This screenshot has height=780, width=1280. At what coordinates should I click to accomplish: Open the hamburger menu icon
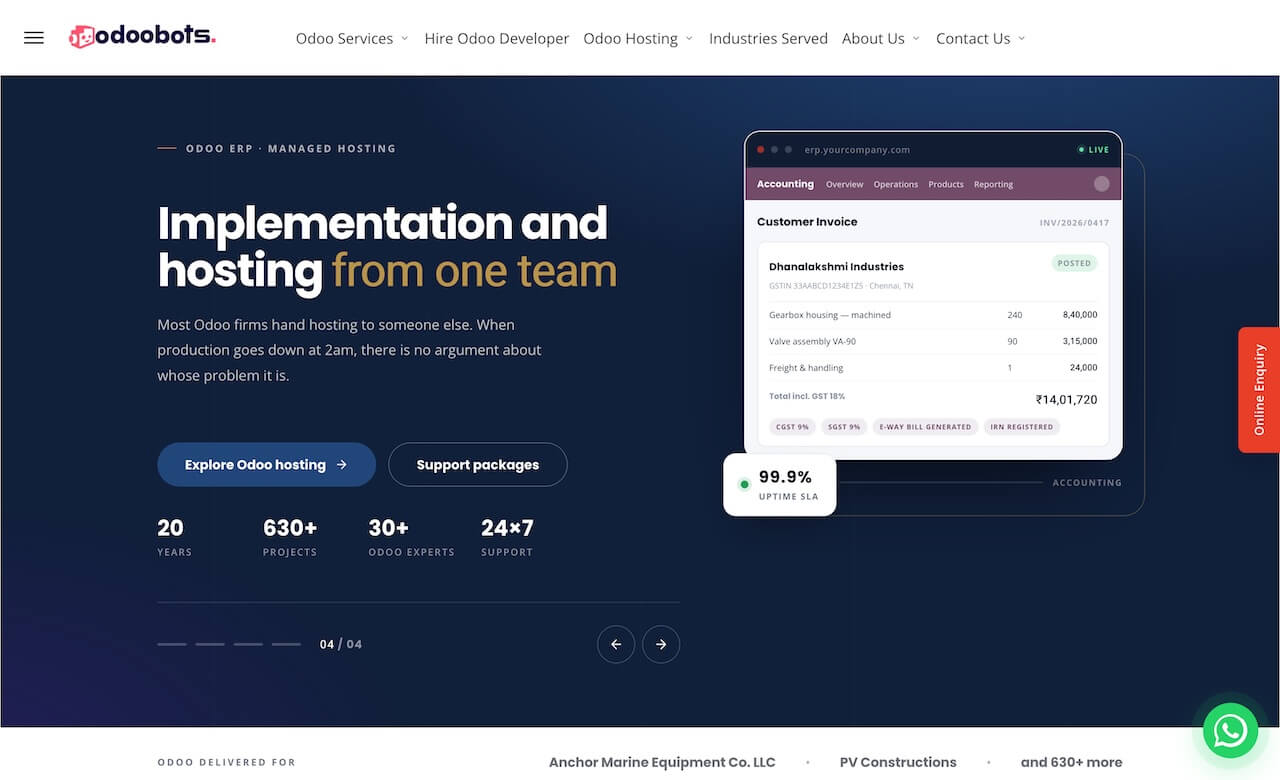(34, 38)
